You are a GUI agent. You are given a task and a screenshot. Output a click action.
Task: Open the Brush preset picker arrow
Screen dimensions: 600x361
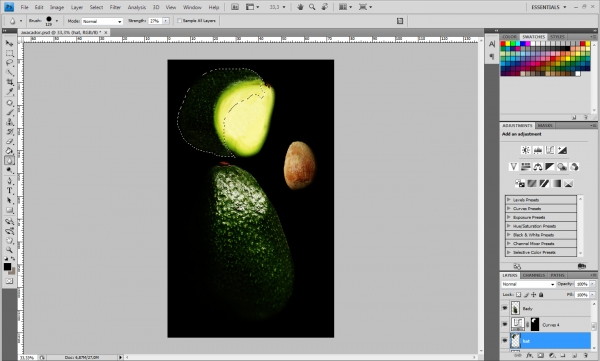[57, 21]
